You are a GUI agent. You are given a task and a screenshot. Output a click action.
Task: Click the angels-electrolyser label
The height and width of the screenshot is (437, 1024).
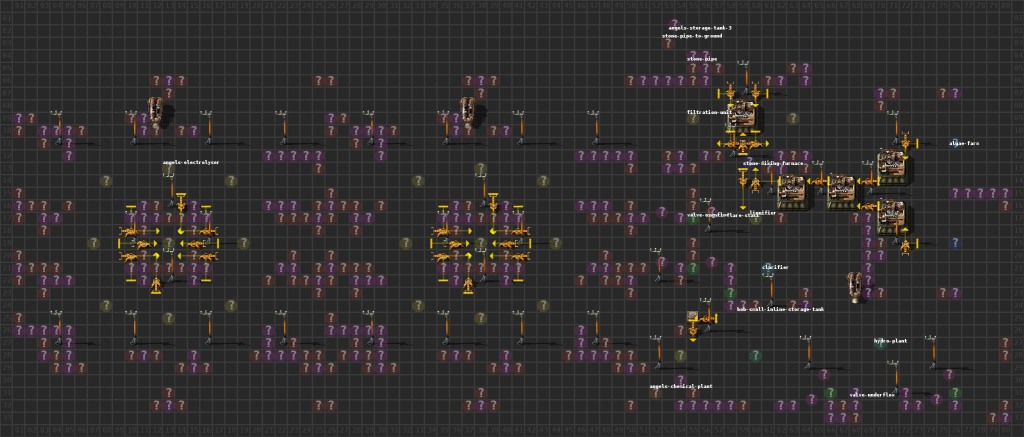191,162
